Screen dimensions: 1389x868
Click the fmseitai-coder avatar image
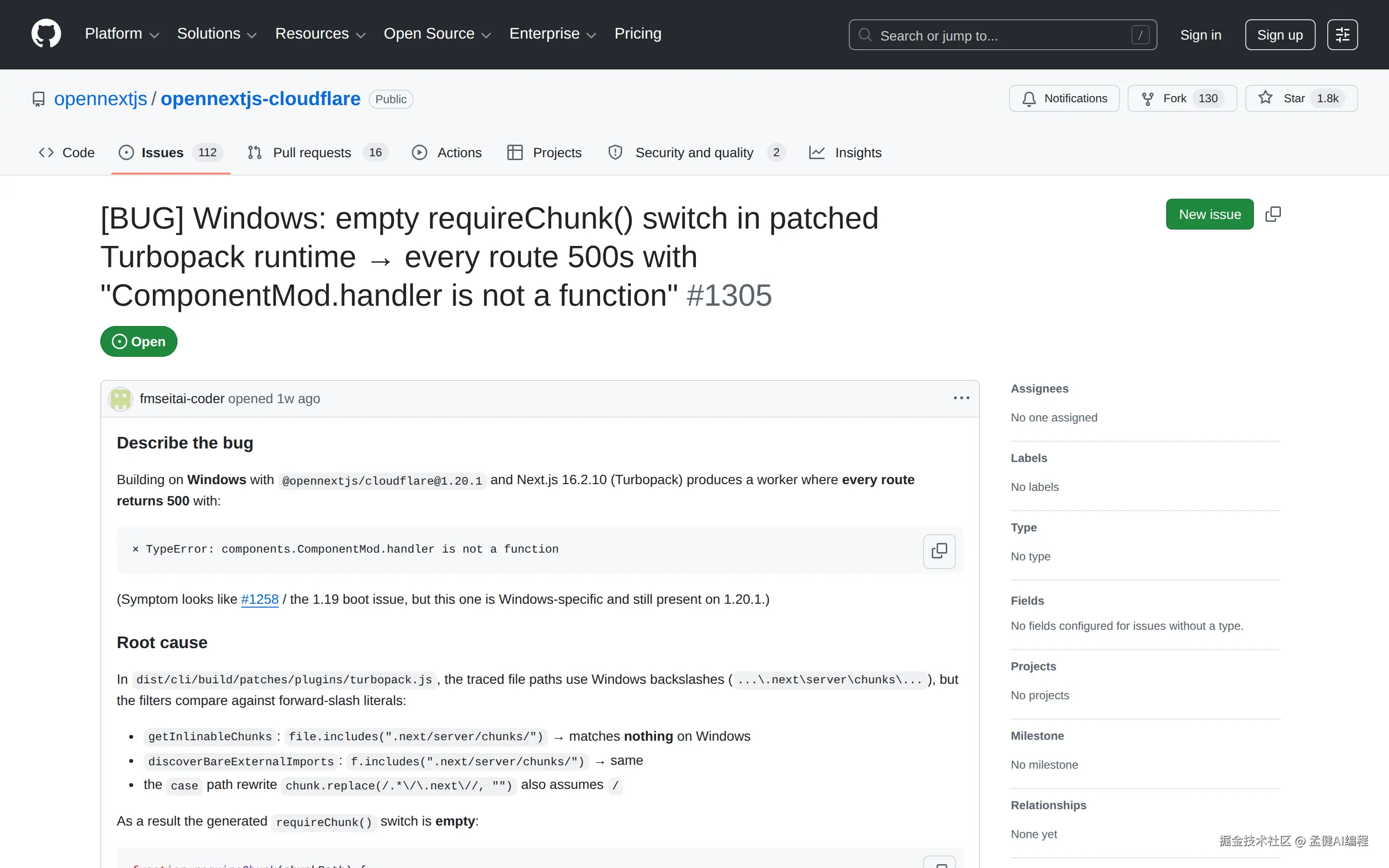(x=121, y=398)
